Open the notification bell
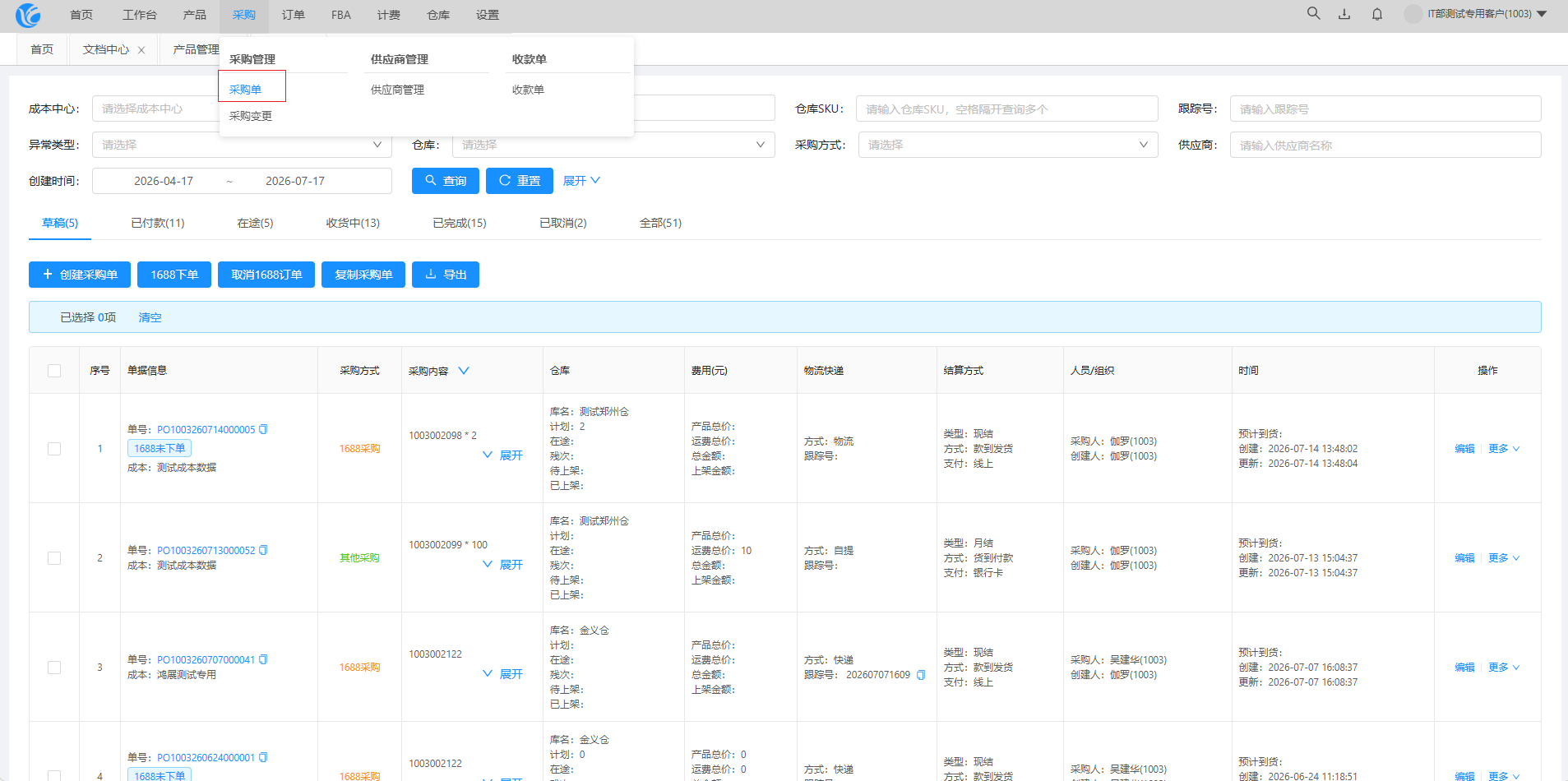 tap(1377, 14)
